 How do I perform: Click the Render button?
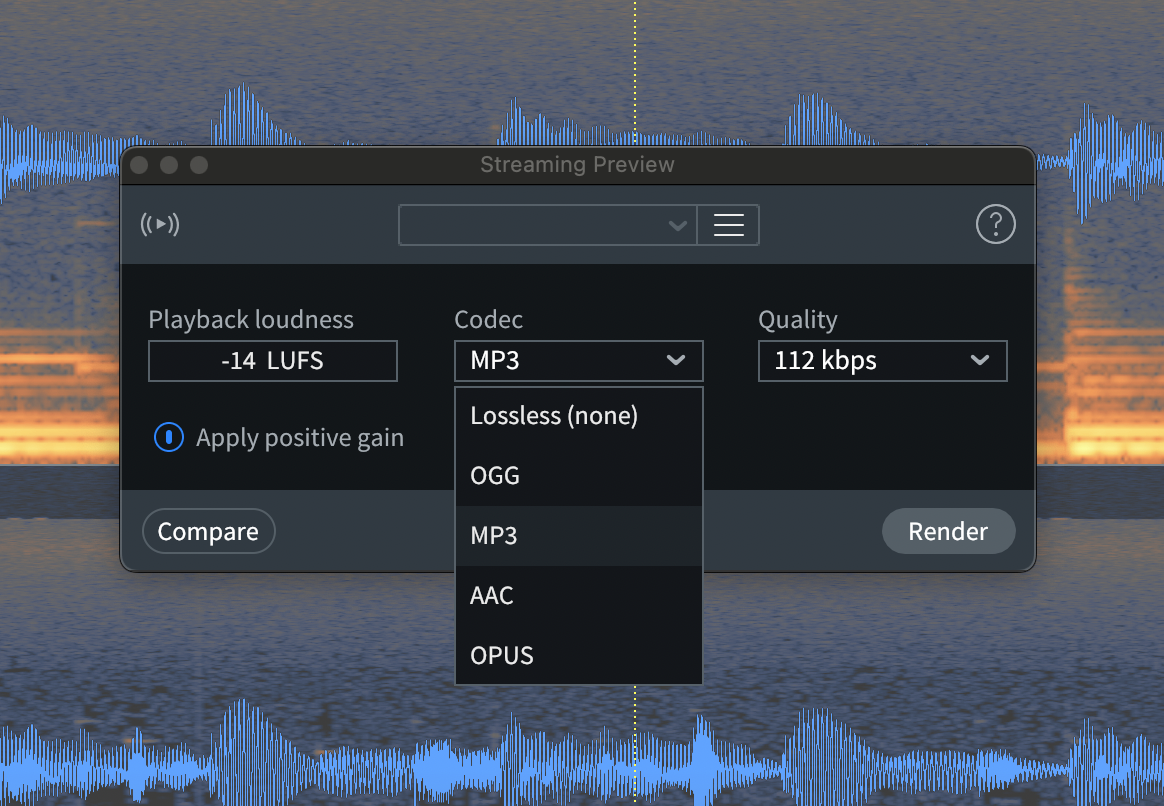[x=948, y=532]
